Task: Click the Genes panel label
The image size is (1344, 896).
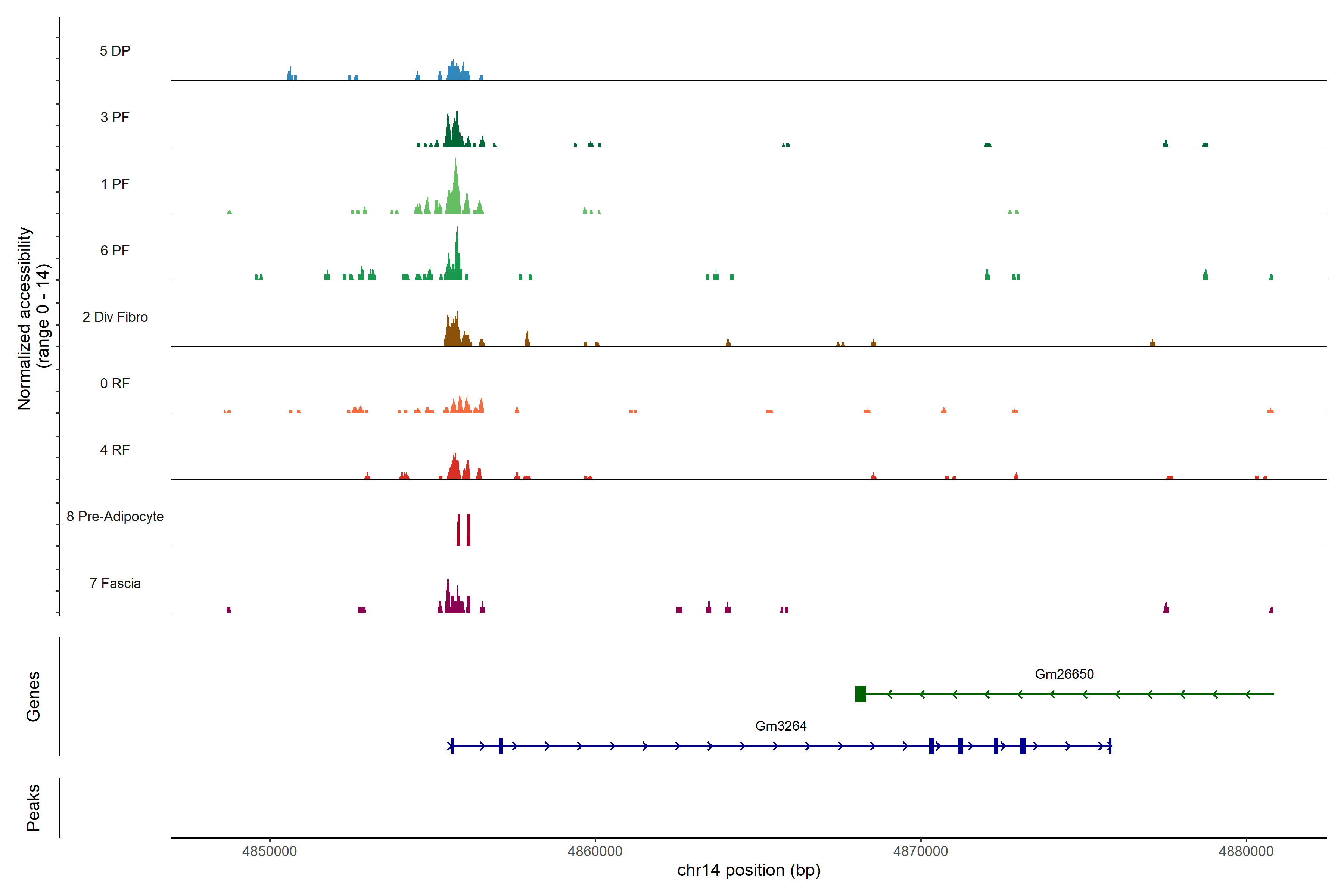Action: pyautogui.click(x=33, y=697)
